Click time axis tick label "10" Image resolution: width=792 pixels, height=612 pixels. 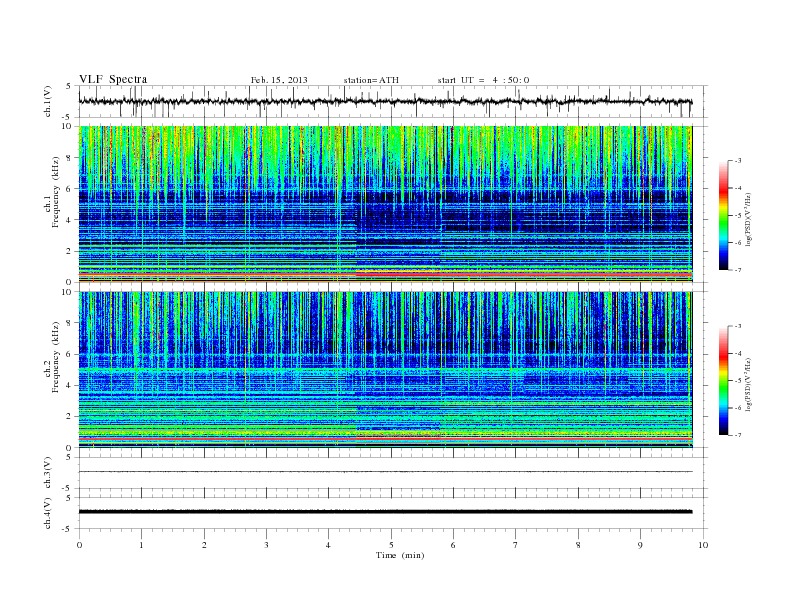[x=703, y=545]
